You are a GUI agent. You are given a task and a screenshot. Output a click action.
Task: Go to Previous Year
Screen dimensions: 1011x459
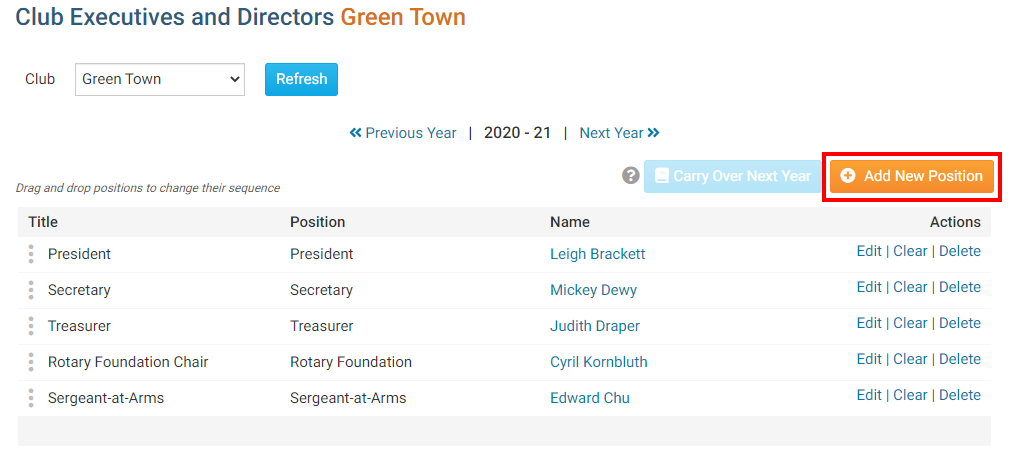click(x=403, y=133)
